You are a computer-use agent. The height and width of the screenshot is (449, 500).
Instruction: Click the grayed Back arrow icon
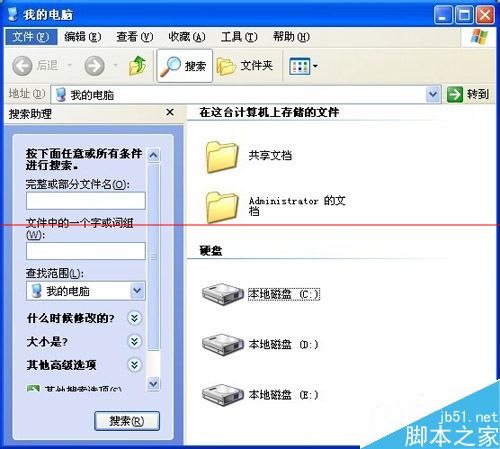22,66
